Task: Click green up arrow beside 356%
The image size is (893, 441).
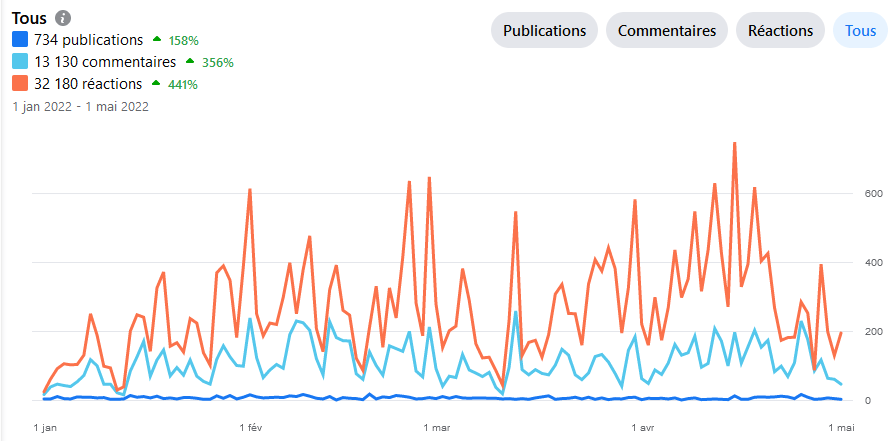Action: [x=190, y=62]
